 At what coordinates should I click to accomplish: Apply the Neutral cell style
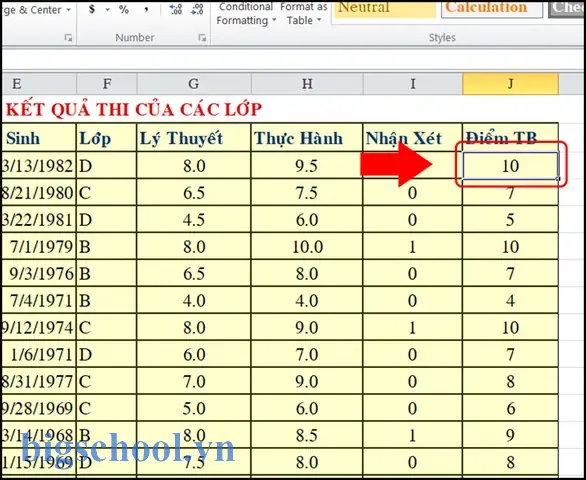coord(384,9)
